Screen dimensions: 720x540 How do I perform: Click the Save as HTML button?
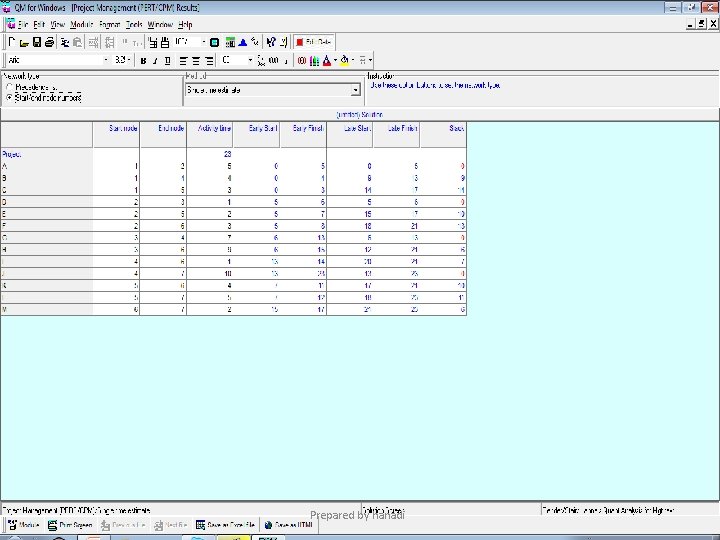pos(289,525)
